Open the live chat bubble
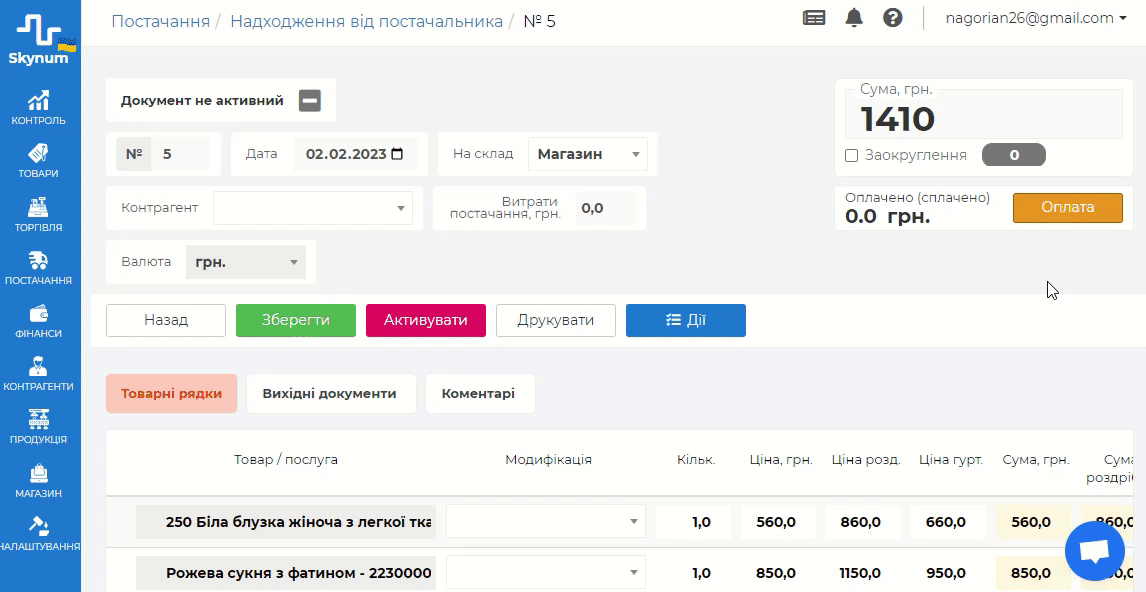 click(x=1095, y=551)
